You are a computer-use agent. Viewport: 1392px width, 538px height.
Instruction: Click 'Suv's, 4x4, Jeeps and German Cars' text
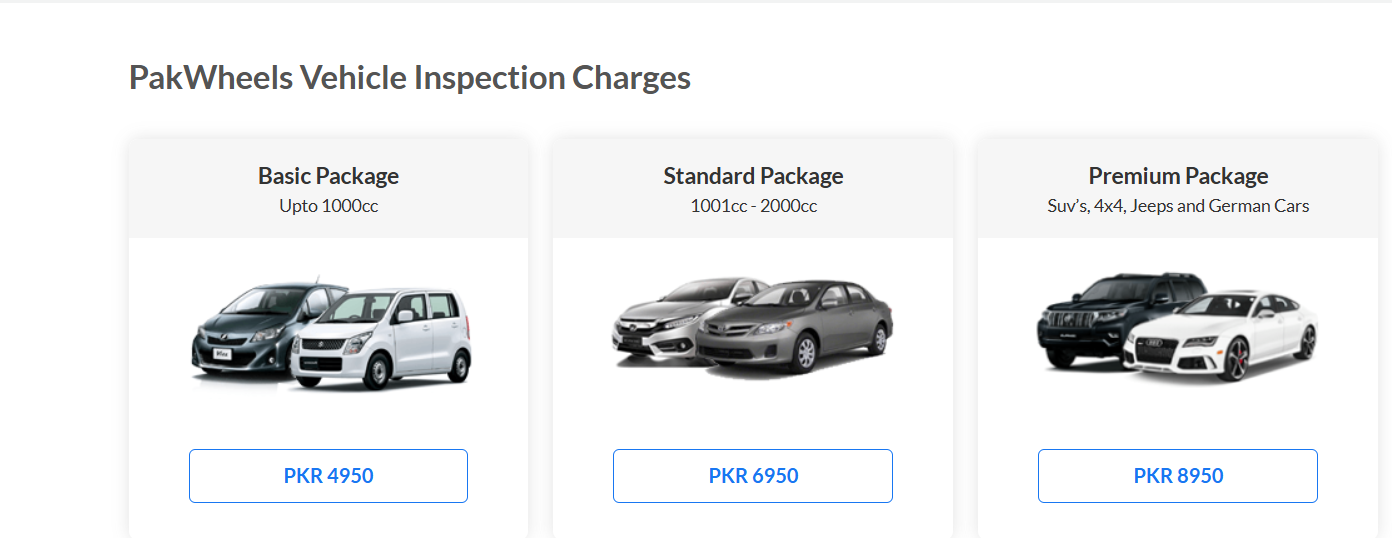pos(1178,206)
